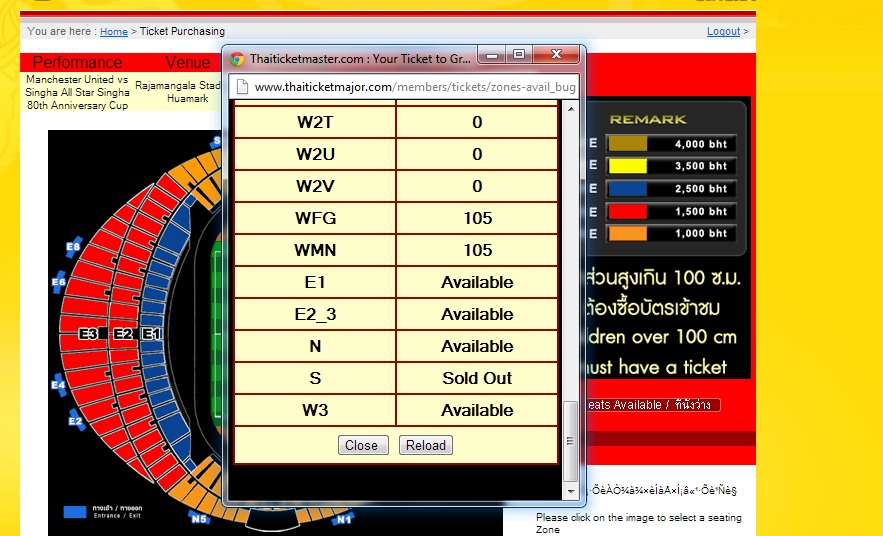Screen dimensions: 883x536
Task: Click the 105 value for WMN
Action: [478, 251]
